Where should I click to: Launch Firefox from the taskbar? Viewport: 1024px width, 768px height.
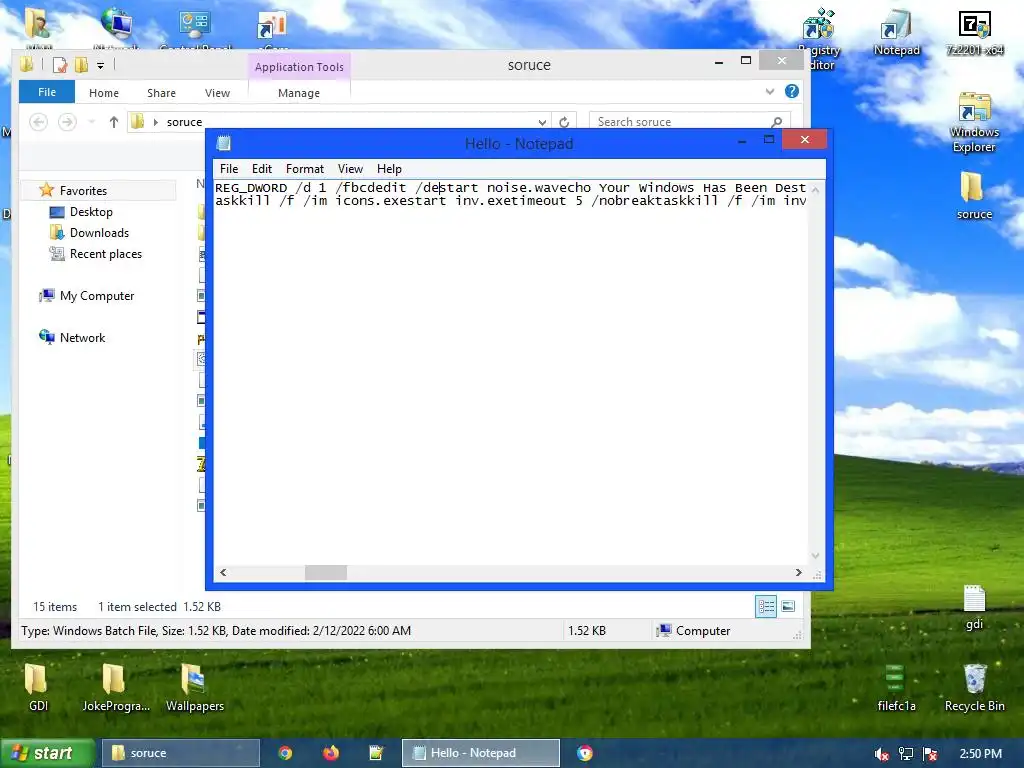pos(331,753)
